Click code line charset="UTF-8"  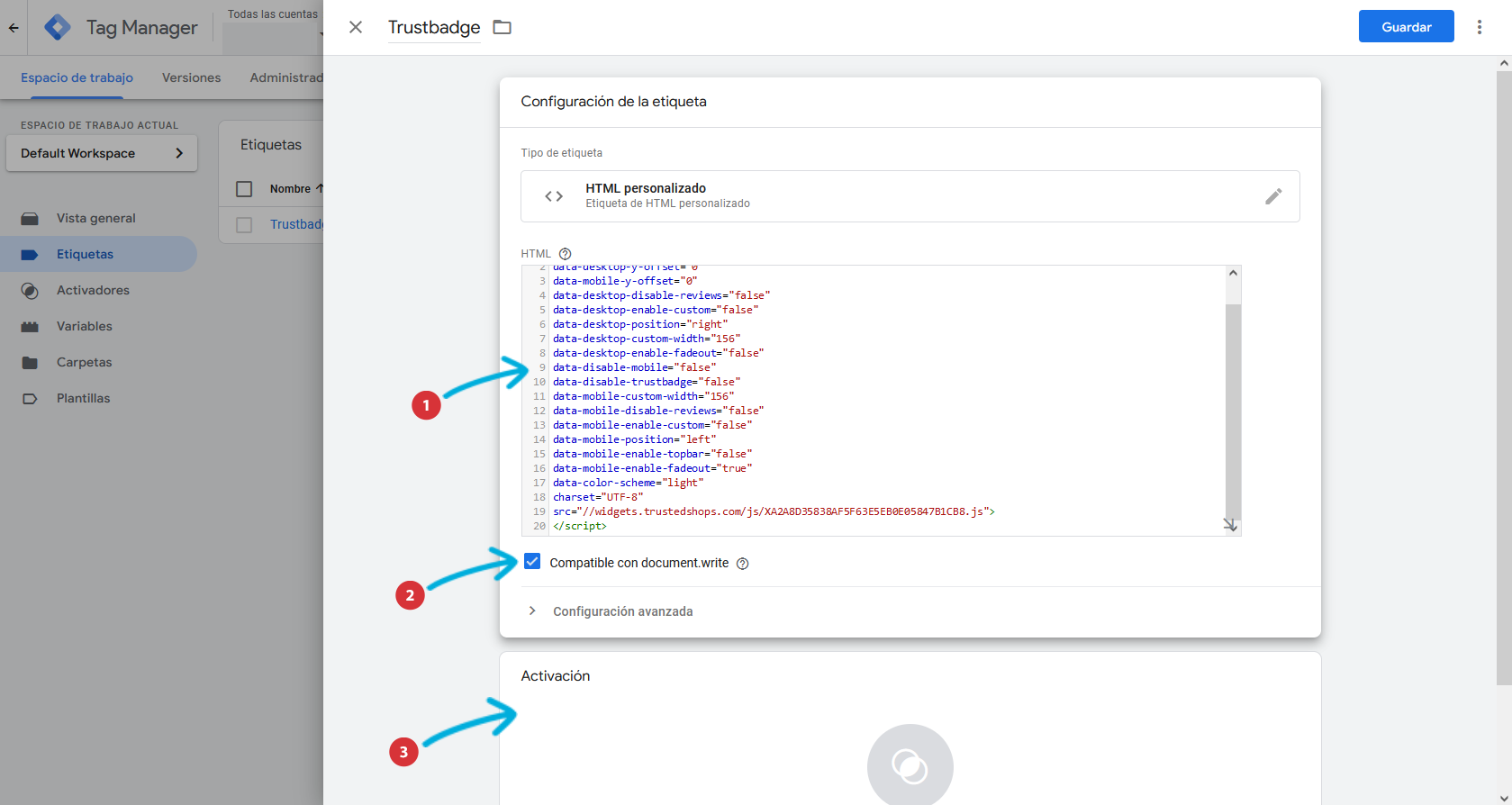pos(598,497)
